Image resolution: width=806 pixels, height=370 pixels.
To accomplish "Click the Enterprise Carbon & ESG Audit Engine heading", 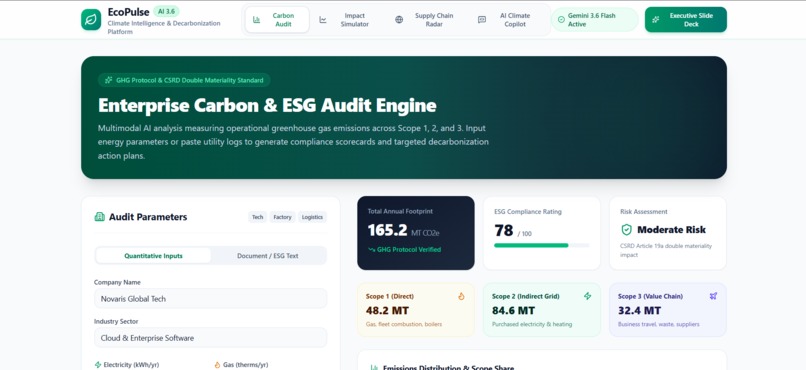I will (x=267, y=105).
